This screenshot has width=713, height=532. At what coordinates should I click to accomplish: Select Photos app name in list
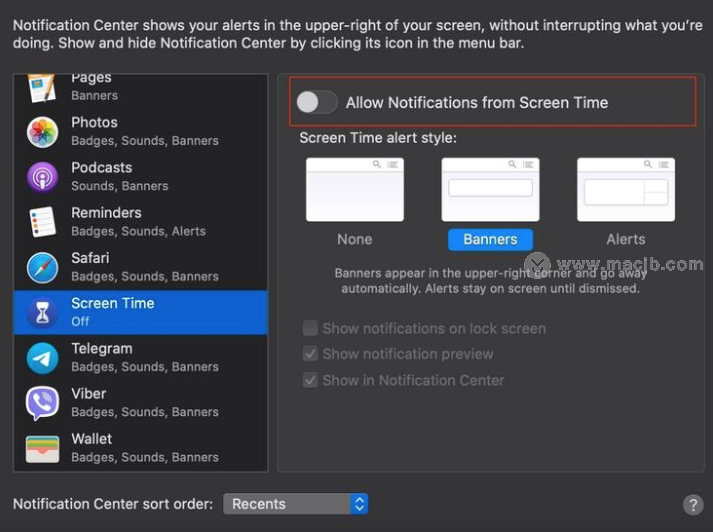click(95, 122)
